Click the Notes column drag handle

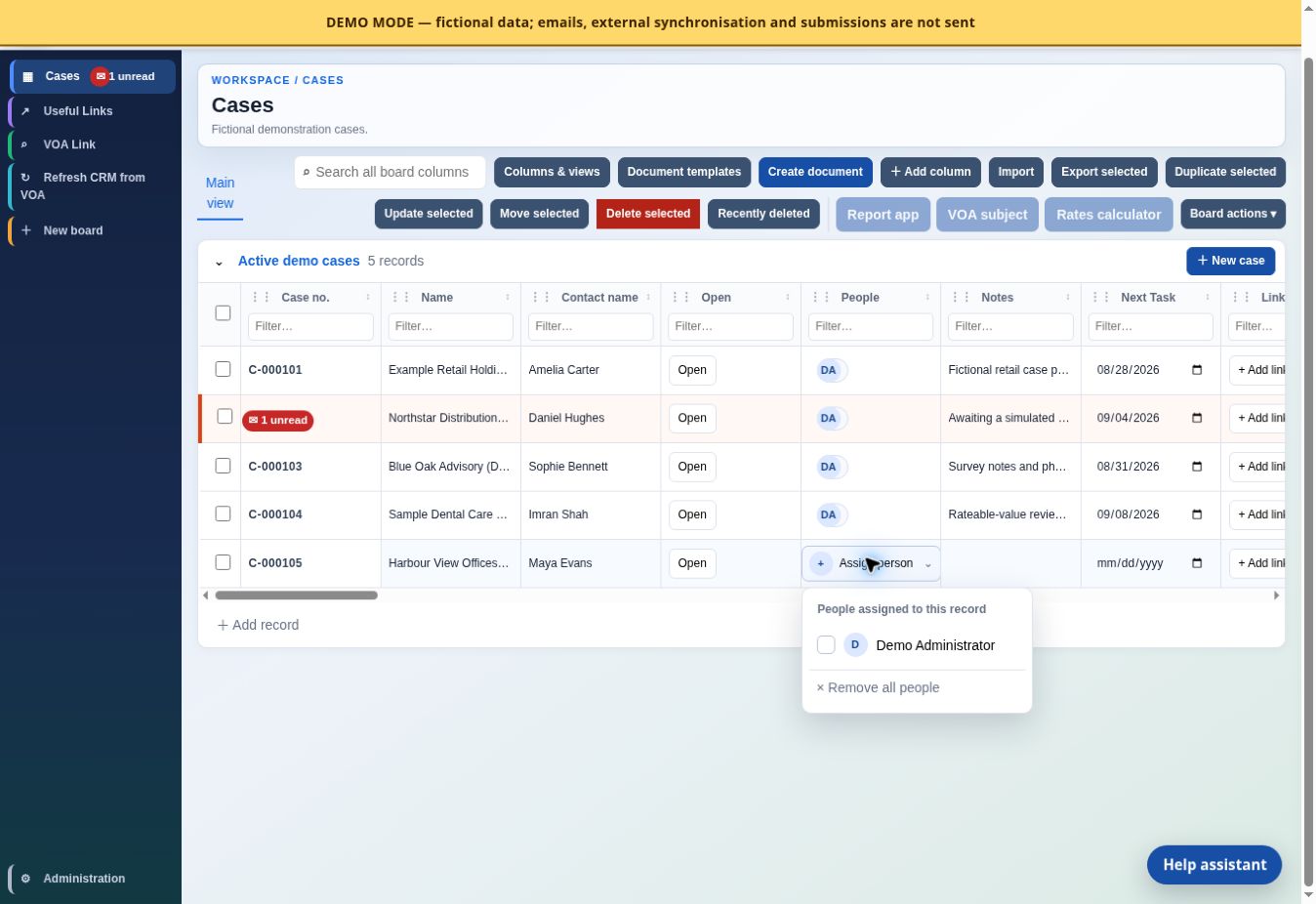961,298
